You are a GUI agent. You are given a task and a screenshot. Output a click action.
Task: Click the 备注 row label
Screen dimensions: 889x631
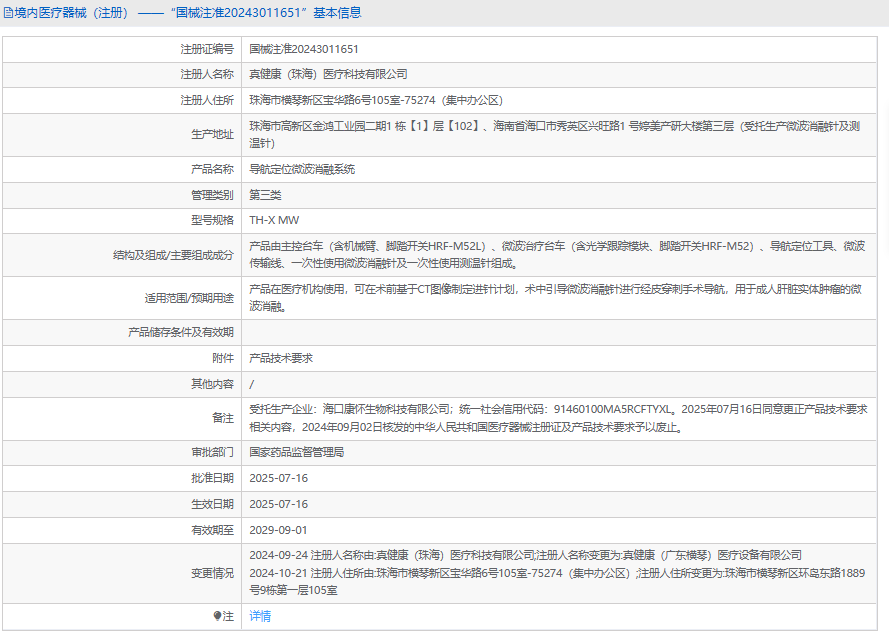[x=222, y=418]
